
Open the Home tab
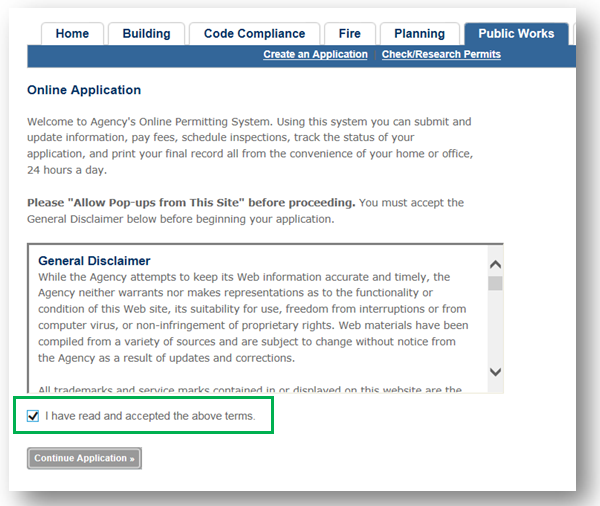pos(72,34)
